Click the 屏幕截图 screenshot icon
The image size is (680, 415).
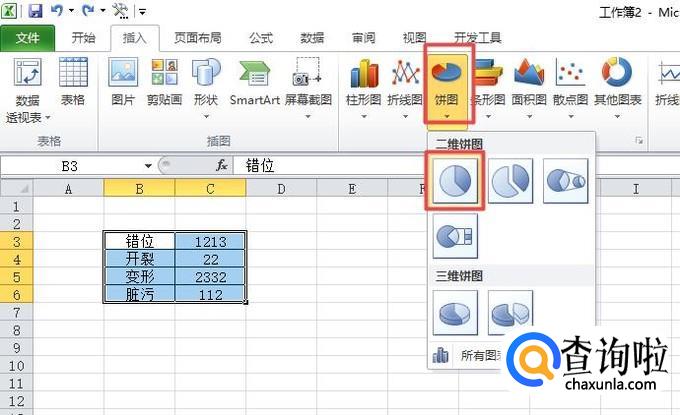coord(308,88)
